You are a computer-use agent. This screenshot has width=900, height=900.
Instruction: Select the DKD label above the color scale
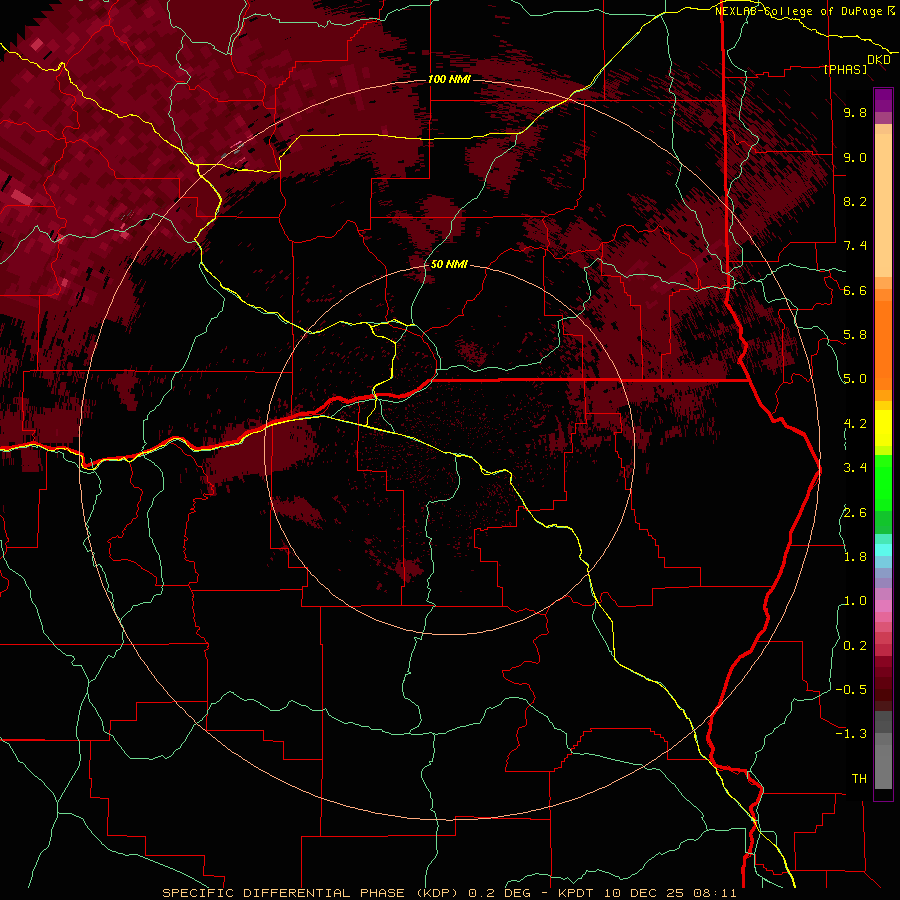tap(879, 60)
